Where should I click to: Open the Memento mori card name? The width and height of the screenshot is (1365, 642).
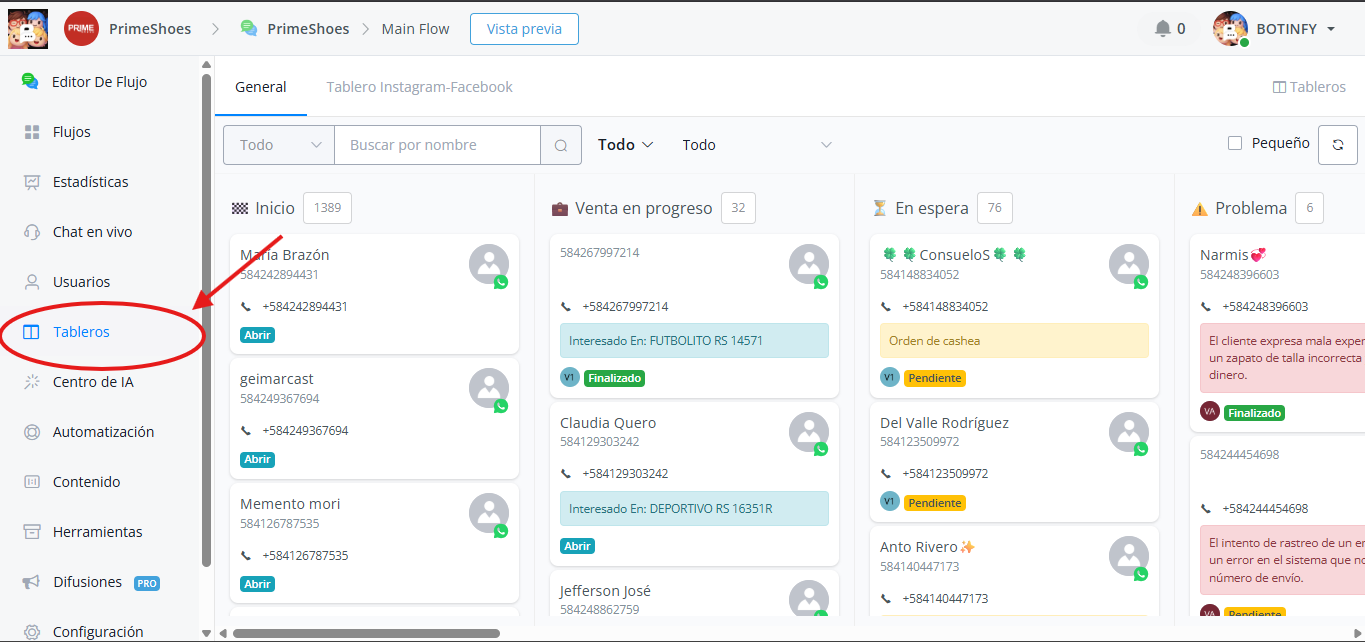(x=290, y=504)
